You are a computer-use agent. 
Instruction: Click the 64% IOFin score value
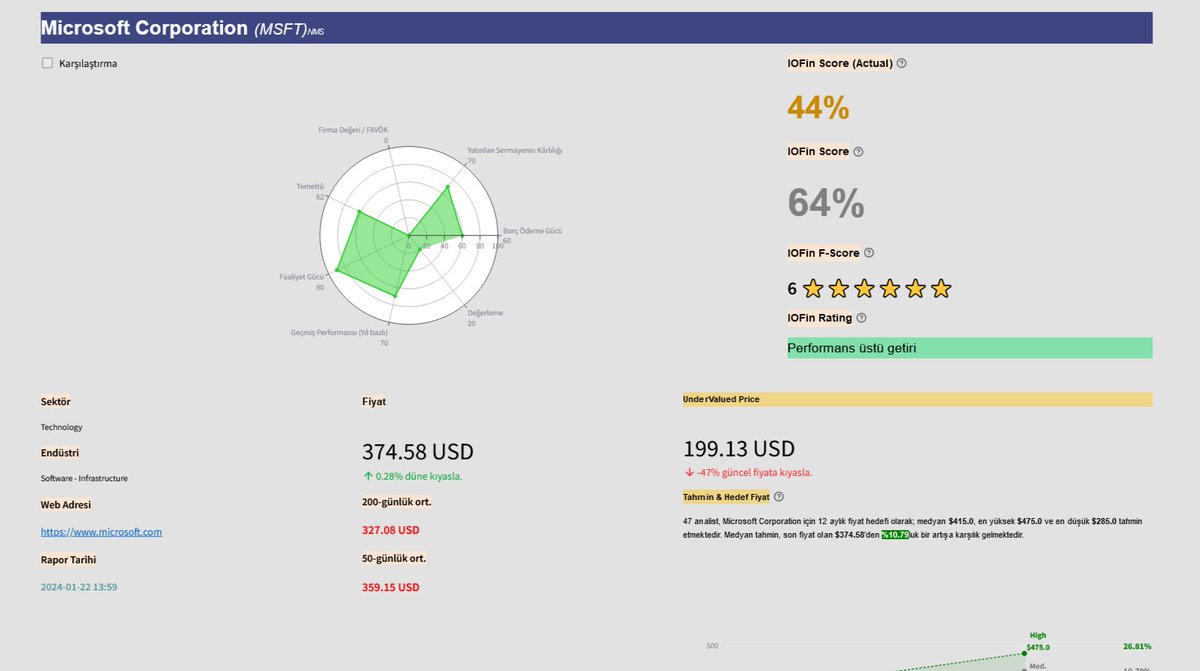coord(826,203)
